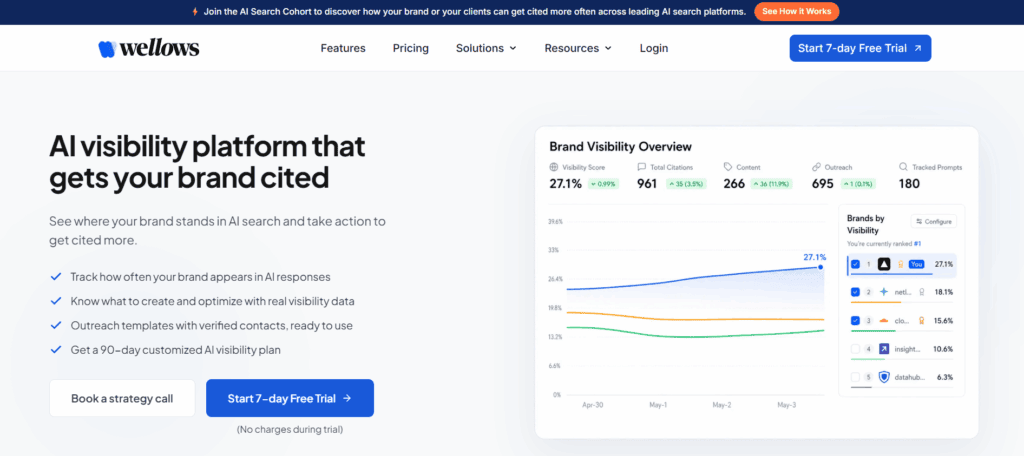
Task: Click the 'May-2' date label on chart axis
Action: point(722,406)
